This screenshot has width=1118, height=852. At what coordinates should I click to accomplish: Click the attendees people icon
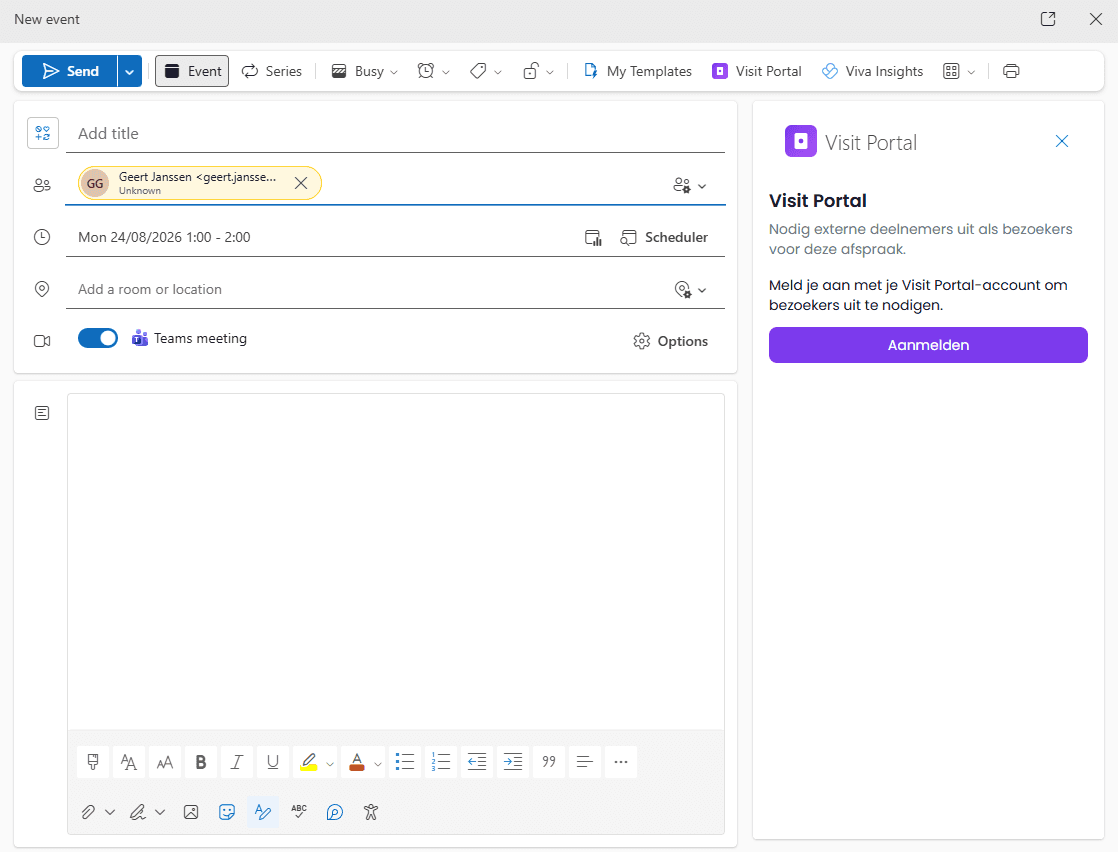(x=42, y=185)
